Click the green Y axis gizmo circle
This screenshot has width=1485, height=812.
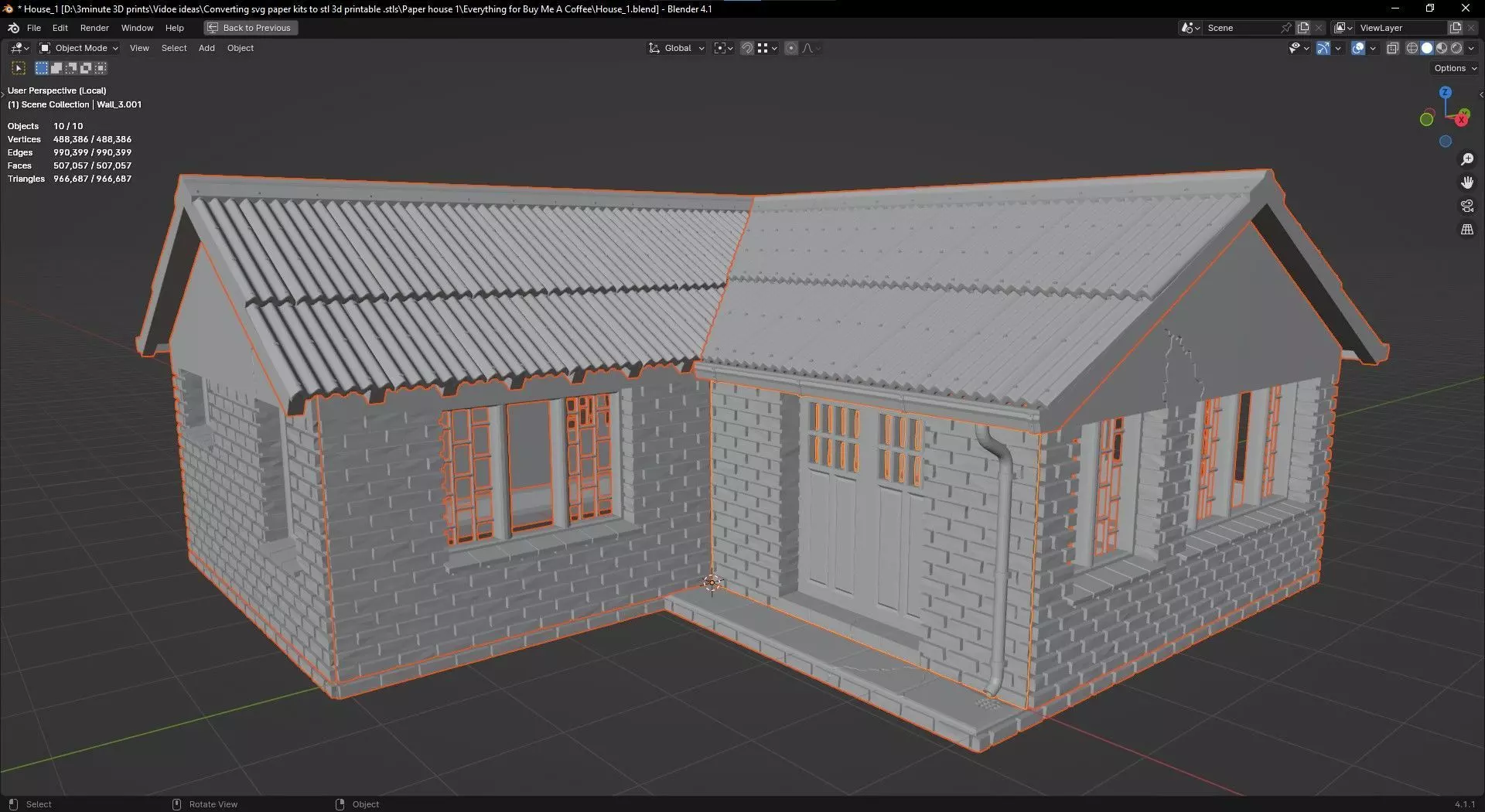click(x=1427, y=119)
